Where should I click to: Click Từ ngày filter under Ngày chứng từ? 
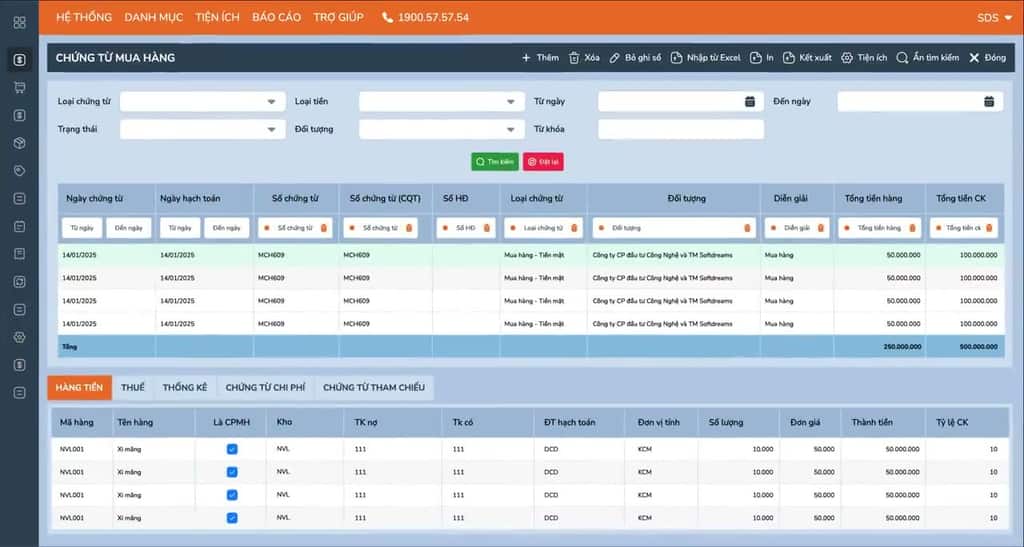(x=82, y=228)
